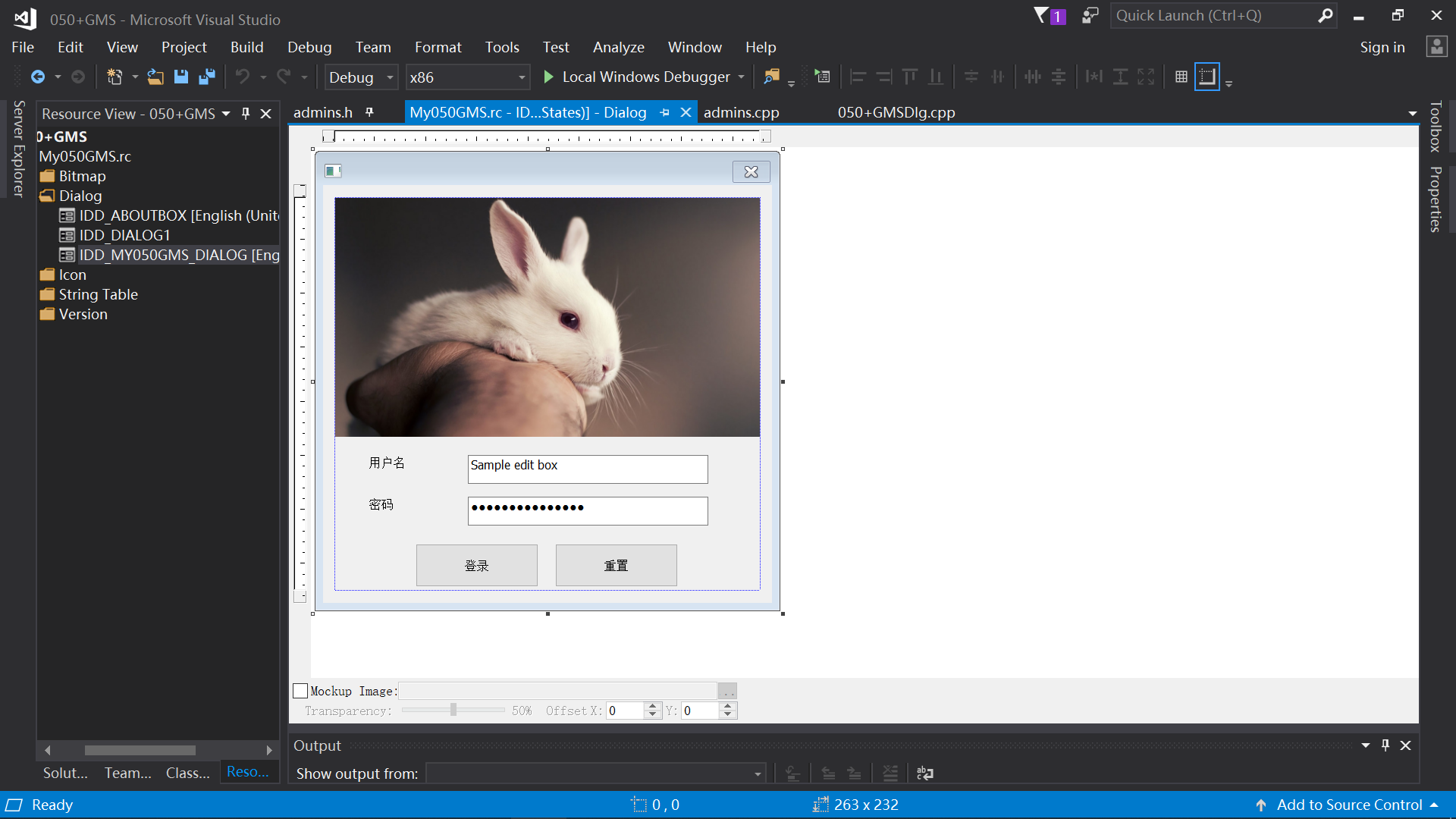
Task: Open the Format menu
Action: (x=438, y=47)
